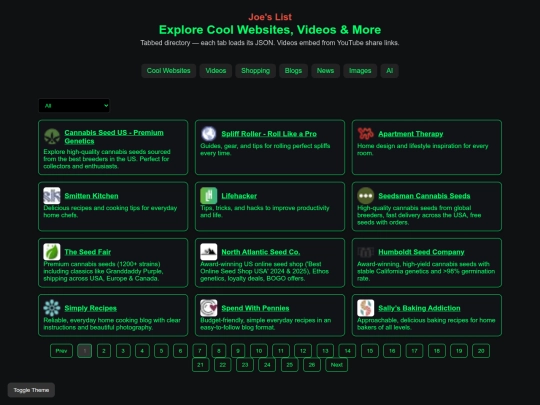Open Spliff Roller - Roll Like a Pro link

coord(269,134)
